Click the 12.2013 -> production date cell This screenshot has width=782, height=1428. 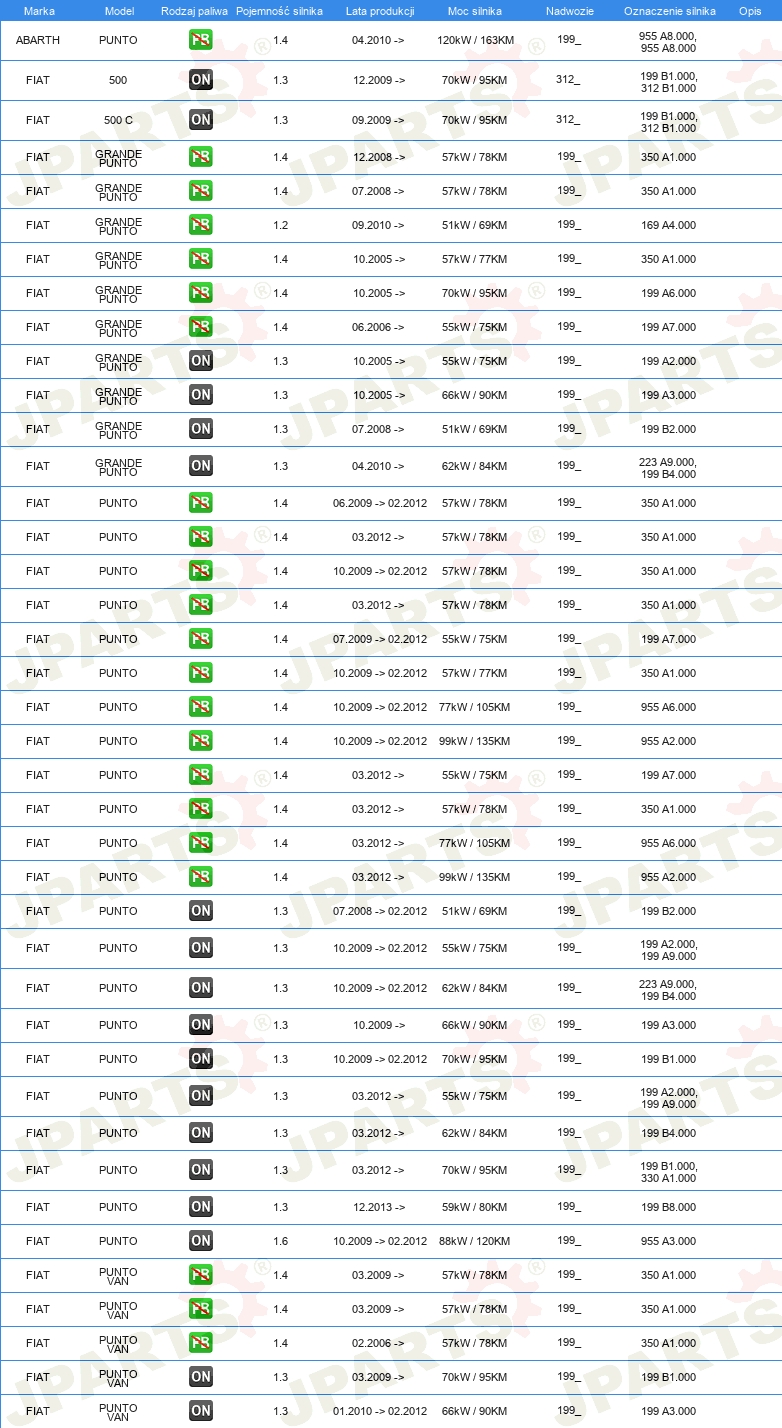tap(379, 1207)
